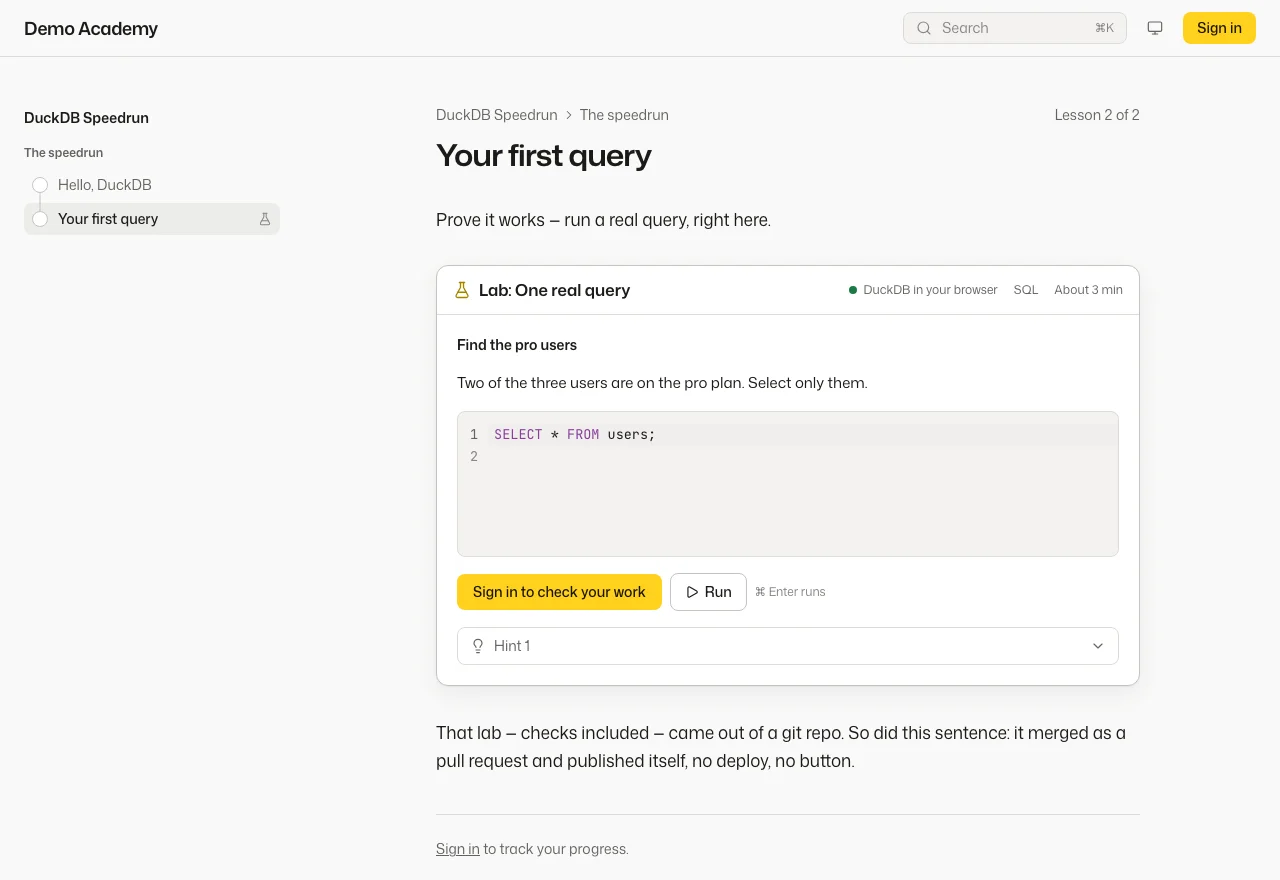Click the yellow Sign in button
Image resolution: width=1280 pixels, height=880 pixels.
pos(1219,28)
